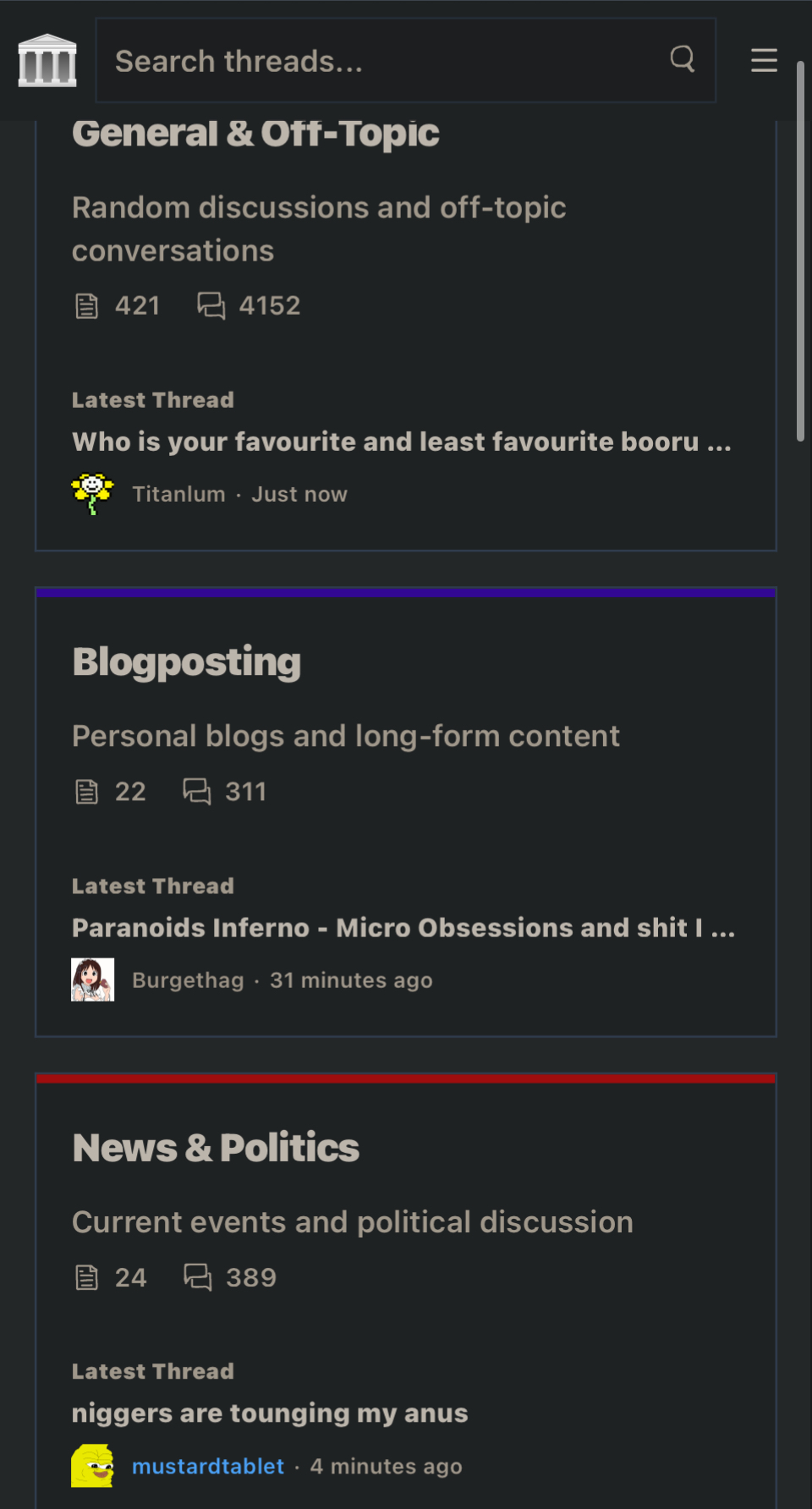This screenshot has height=1509, width=812.
Task: Click the thread icon beside 24
Action: click(87, 1277)
